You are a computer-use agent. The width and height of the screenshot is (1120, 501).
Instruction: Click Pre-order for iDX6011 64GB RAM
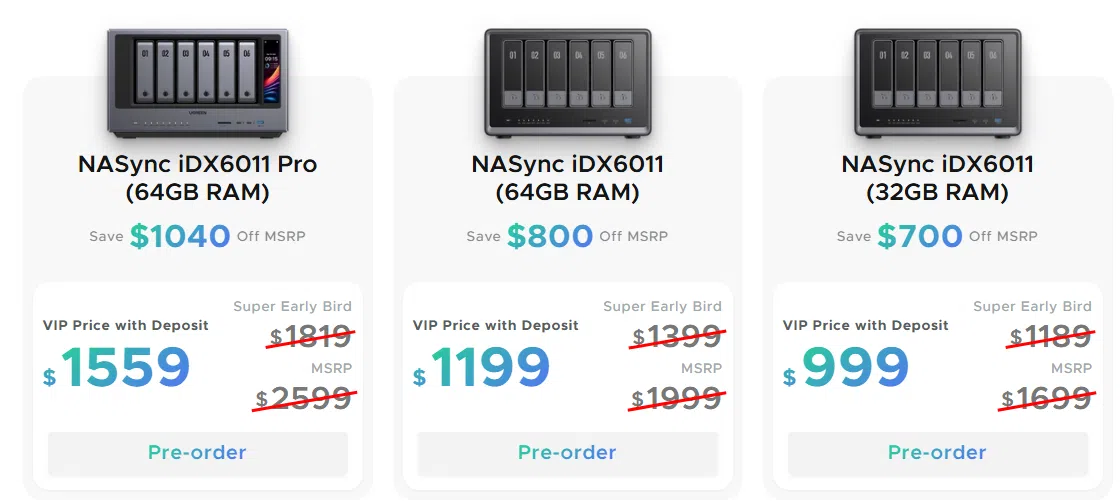[567, 453]
